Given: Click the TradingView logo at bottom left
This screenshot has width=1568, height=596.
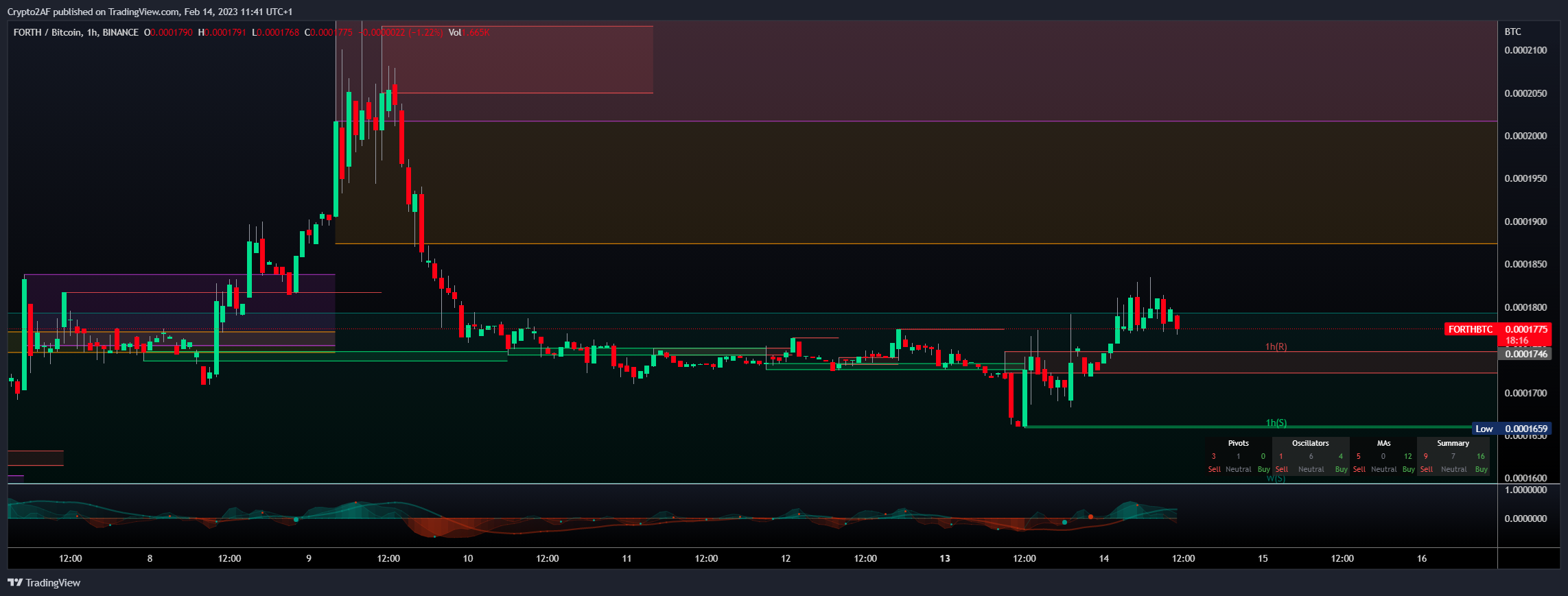Looking at the screenshot, I should (45, 582).
